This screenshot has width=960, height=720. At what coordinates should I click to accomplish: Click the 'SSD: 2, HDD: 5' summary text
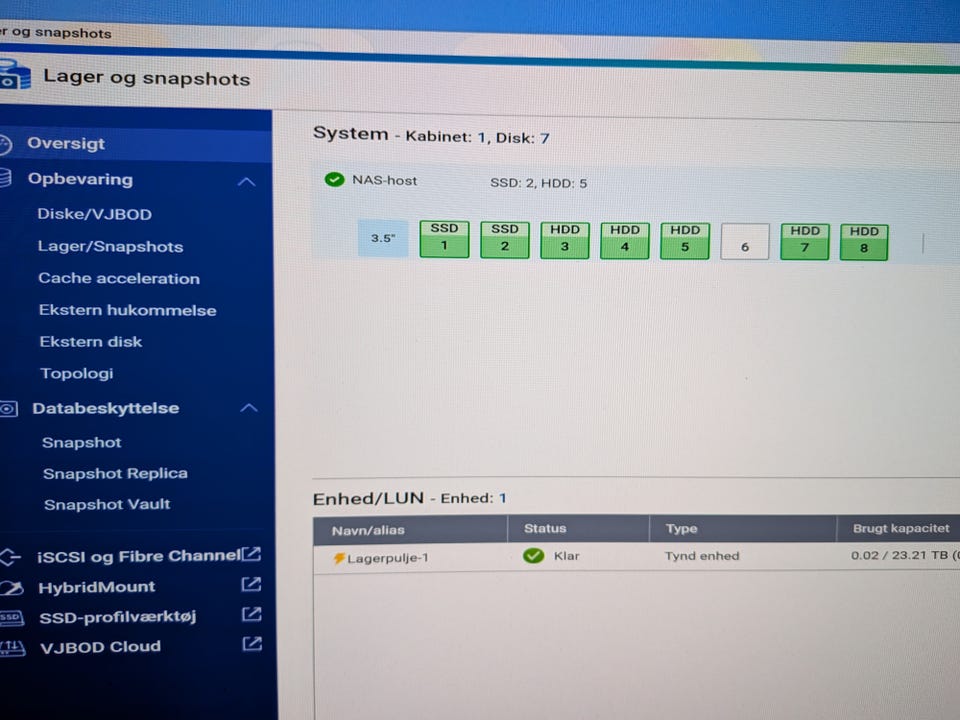point(539,183)
